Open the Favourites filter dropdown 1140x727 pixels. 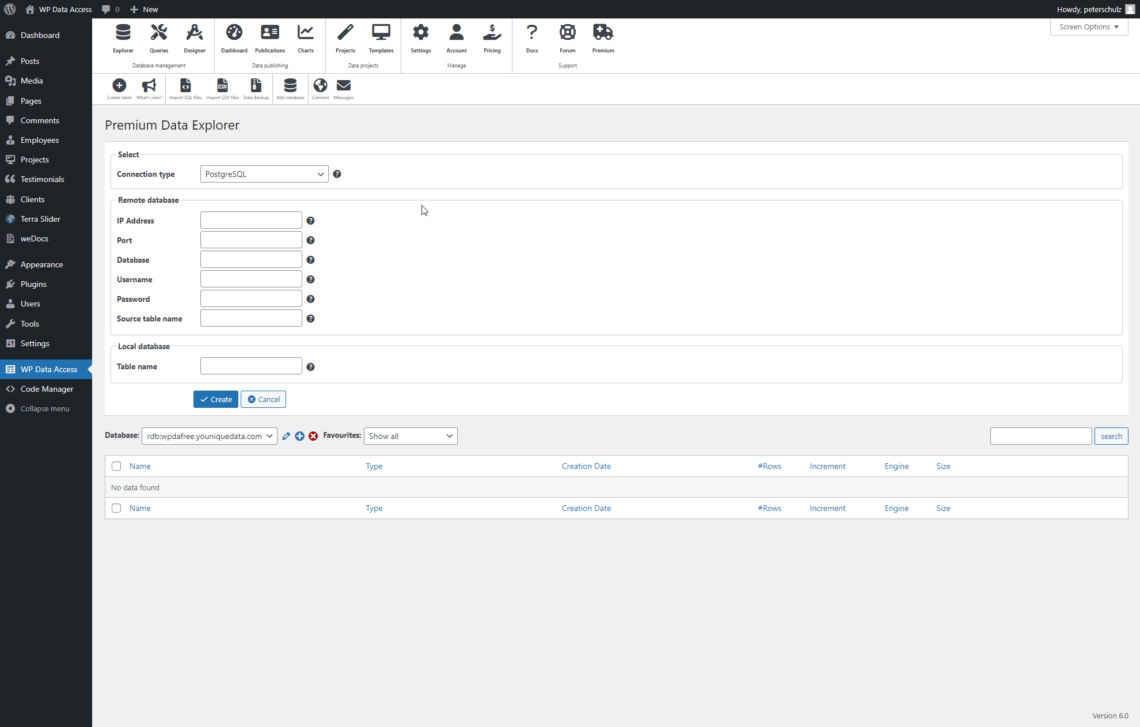[x=410, y=436]
